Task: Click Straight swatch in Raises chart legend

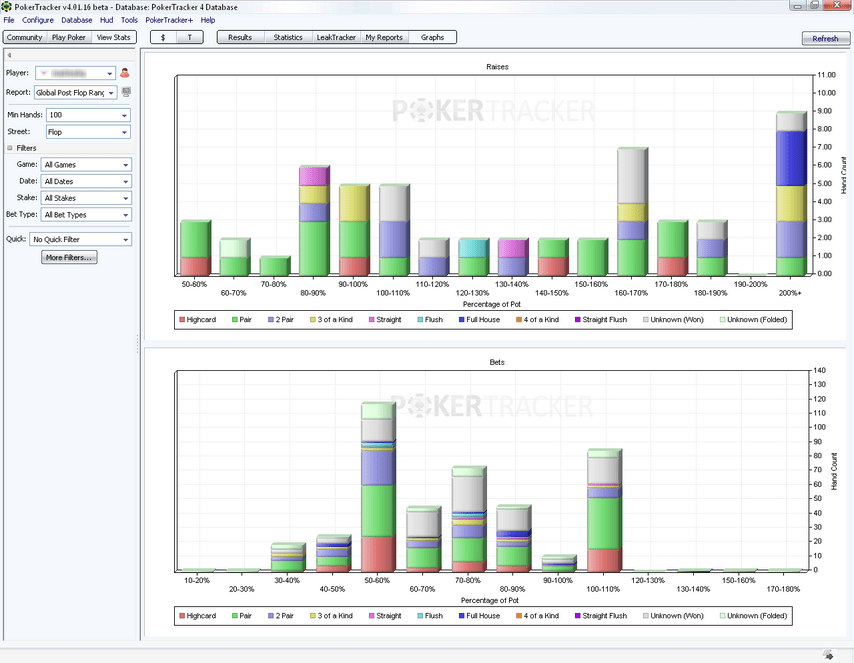Action: (371, 320)
